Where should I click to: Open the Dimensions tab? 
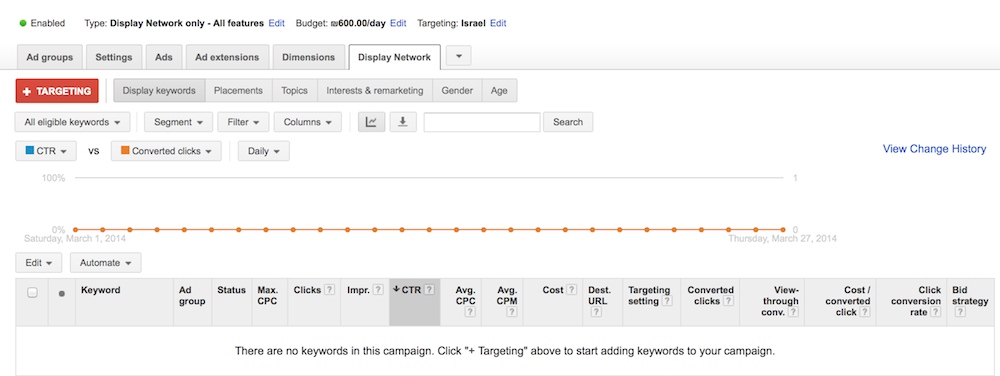309,57
